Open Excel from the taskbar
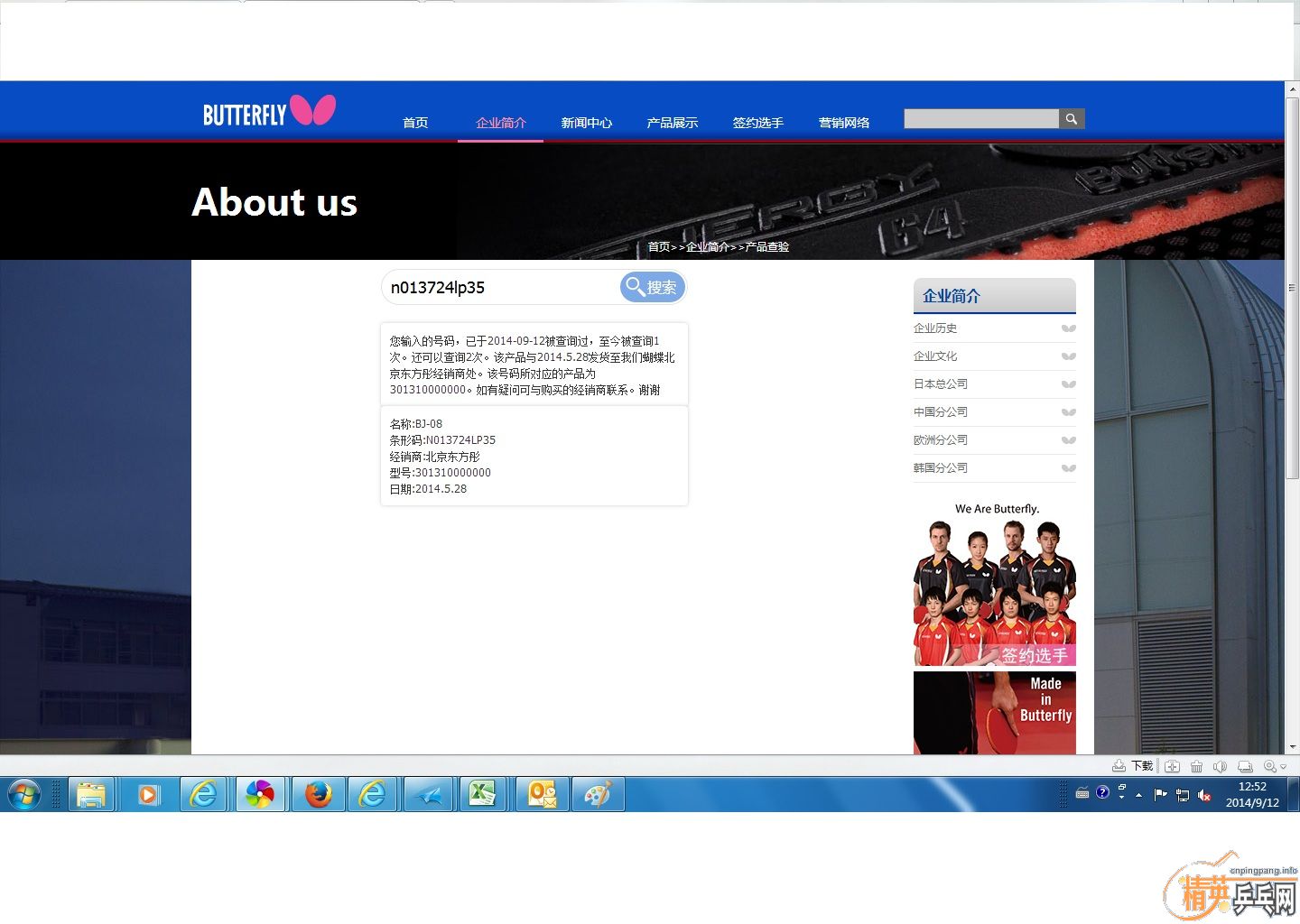The image size is (1300, 924). [482, 795]
